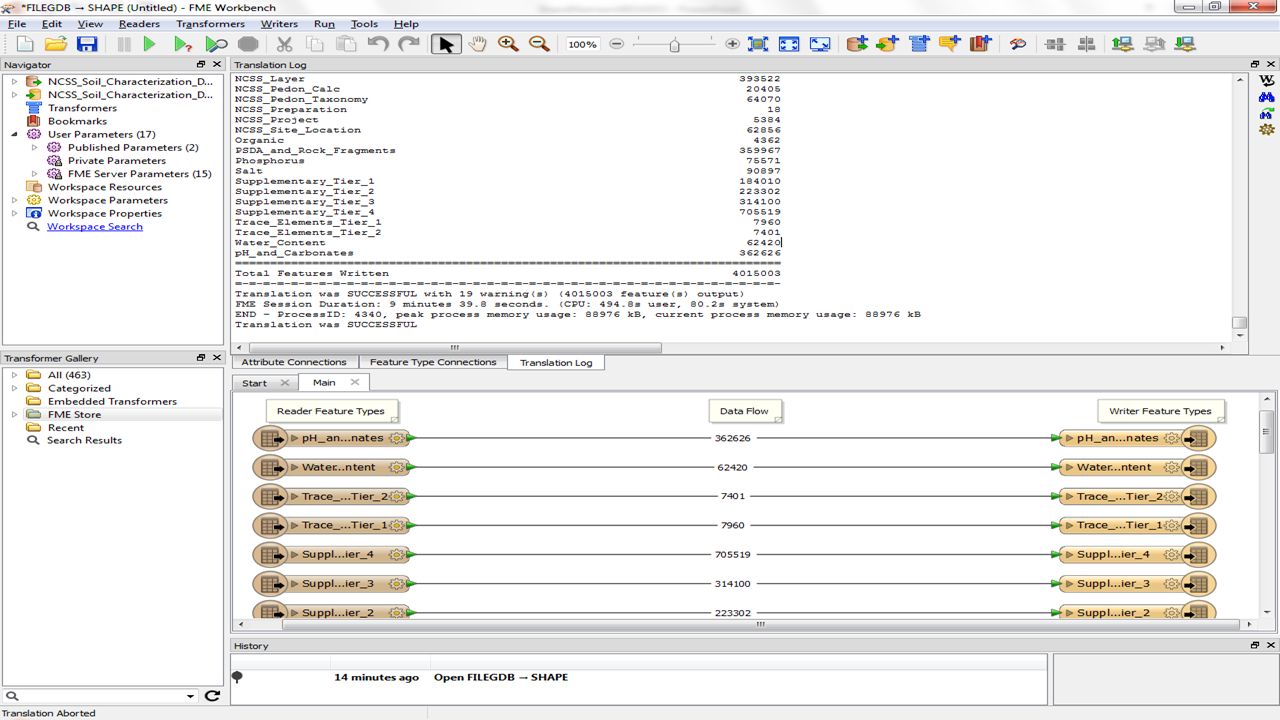Image resolution: width=1280 pixels, height=720 pixels.
Task: Run with prompt icon (play with question mark)
Action: pos(182,44)
